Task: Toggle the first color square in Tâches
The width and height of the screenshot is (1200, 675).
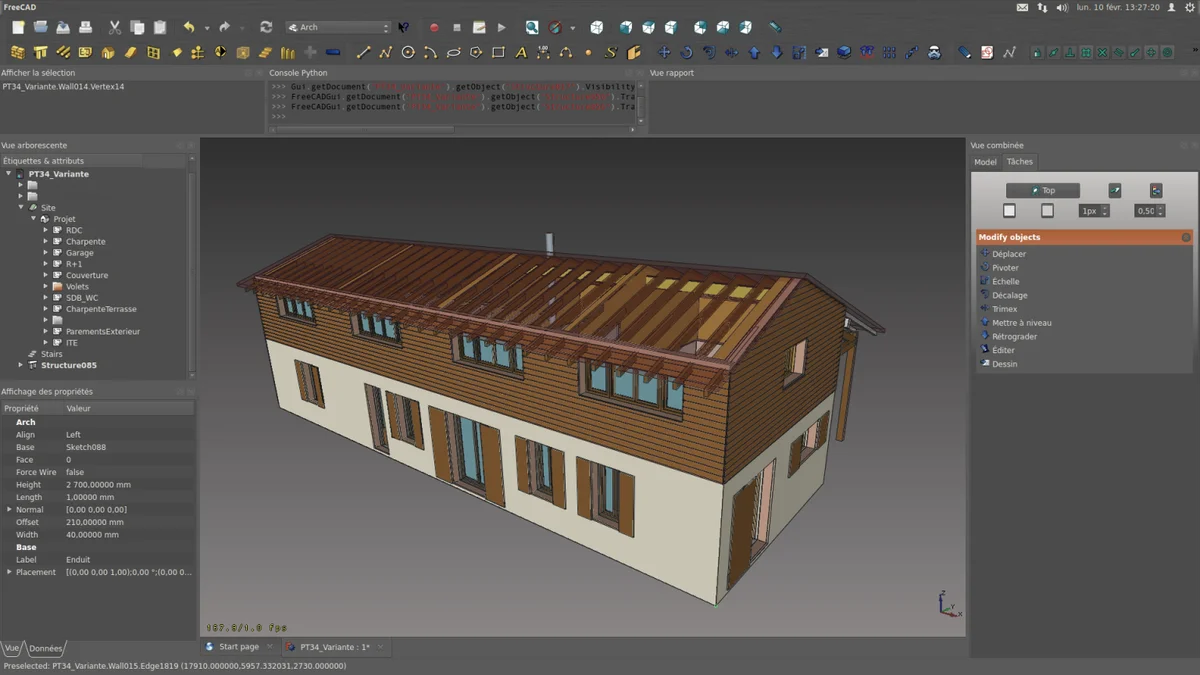Action: (1009, 211)
